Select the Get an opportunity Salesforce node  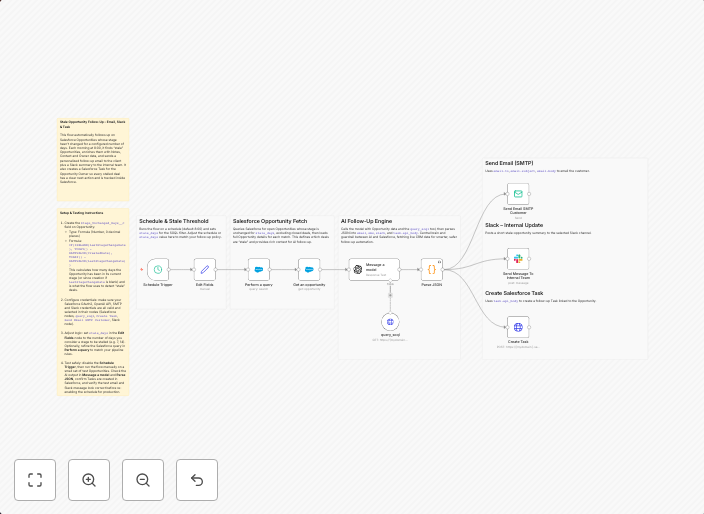click(309, 269)
